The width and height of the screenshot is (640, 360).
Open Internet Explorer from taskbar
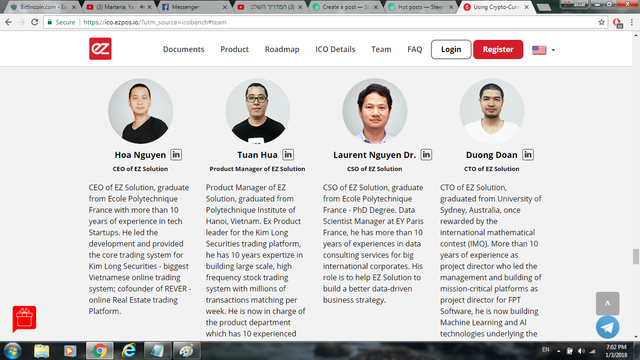(129, 351)
